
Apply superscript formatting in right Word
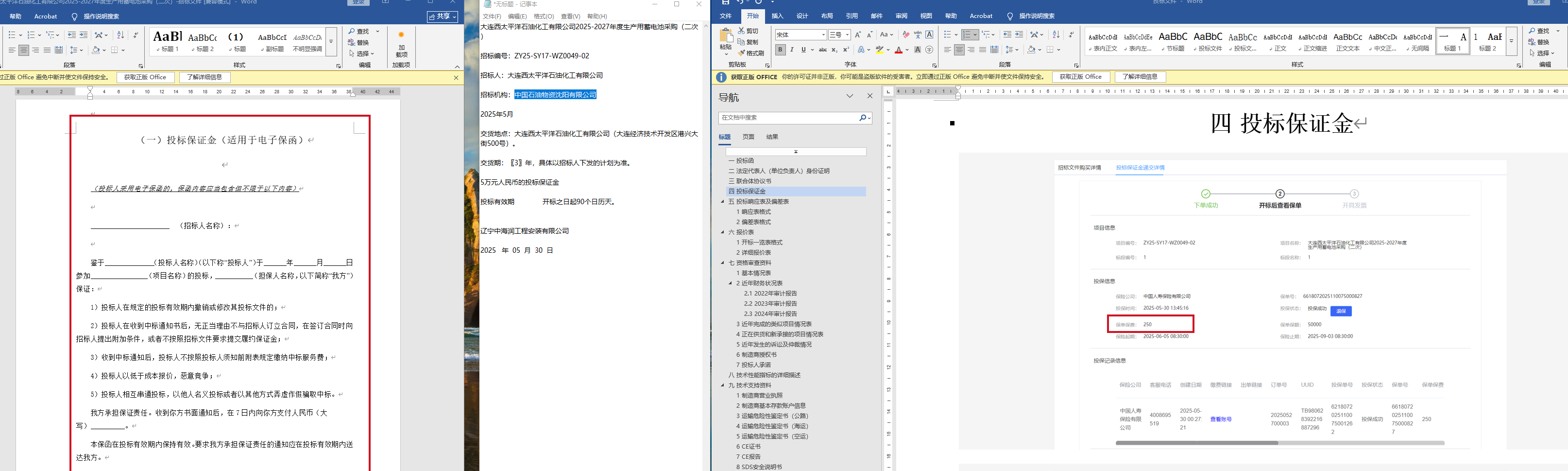coord(846,50)
